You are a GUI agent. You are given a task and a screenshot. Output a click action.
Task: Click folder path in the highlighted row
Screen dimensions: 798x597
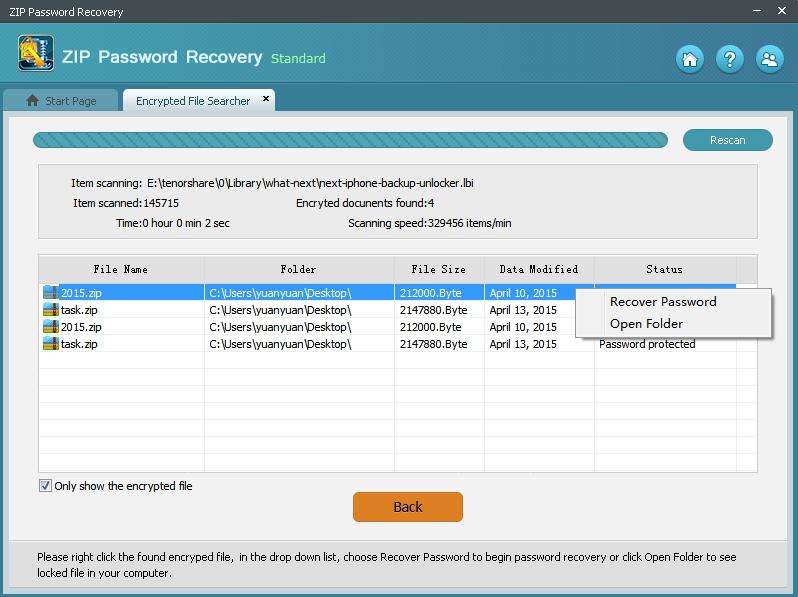click(x=280, y=293)
